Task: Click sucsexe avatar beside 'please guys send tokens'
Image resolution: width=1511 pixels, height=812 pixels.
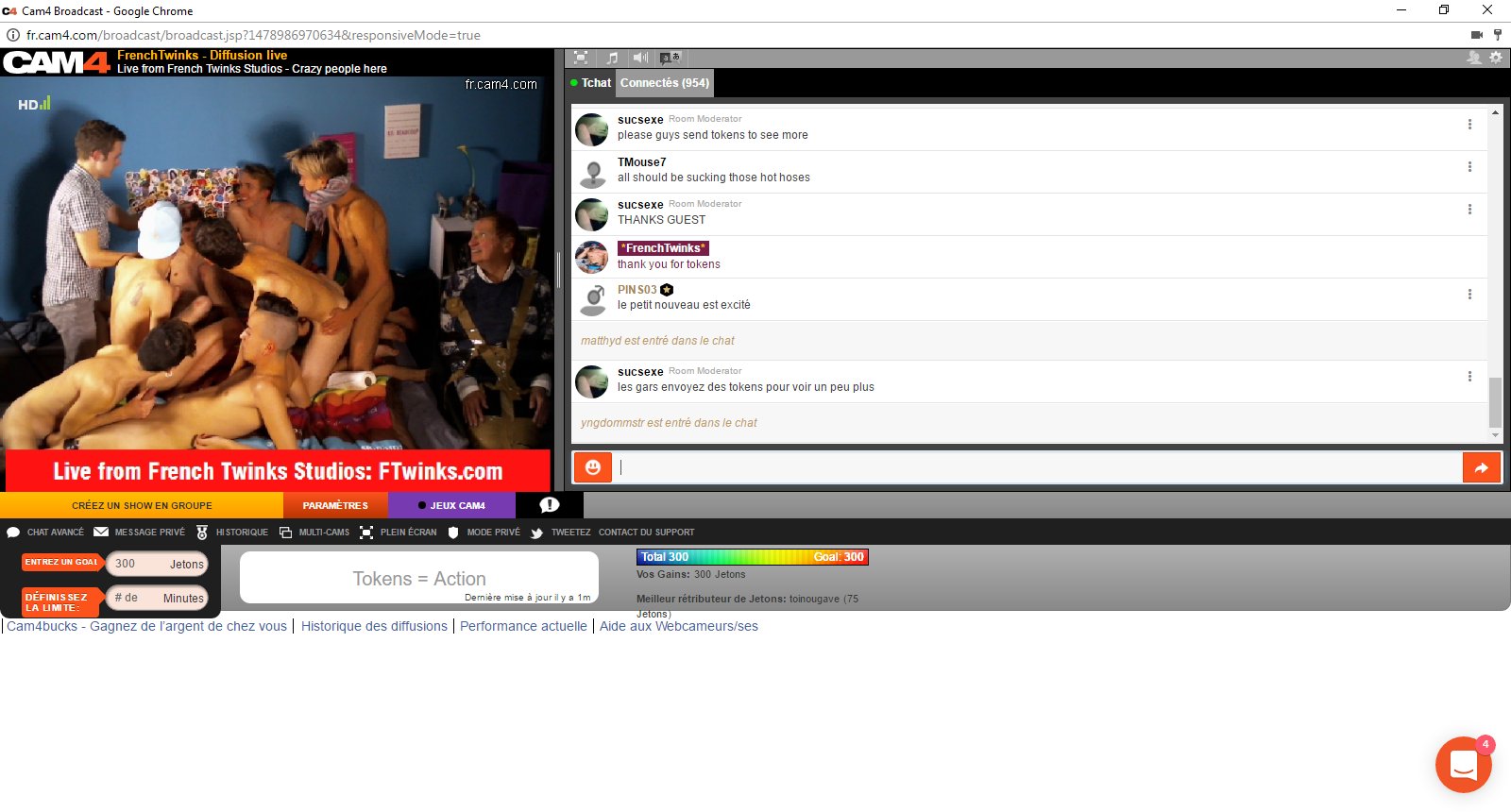Action: [x=592, y=129]
